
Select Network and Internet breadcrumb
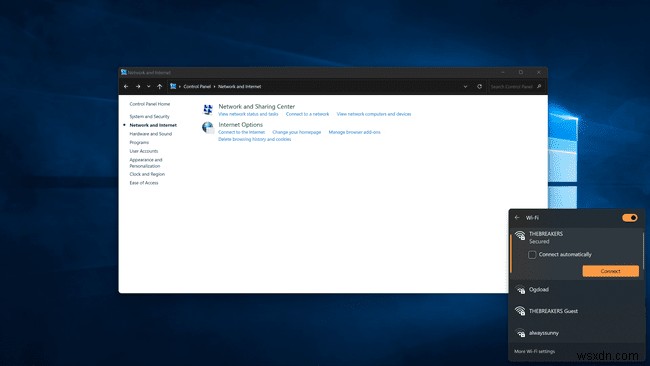(240, 87)
